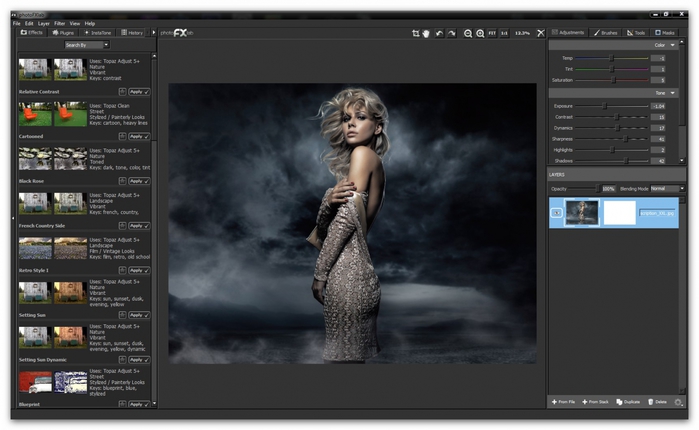Toggle visibility eye of the layer

pos(556,213)
